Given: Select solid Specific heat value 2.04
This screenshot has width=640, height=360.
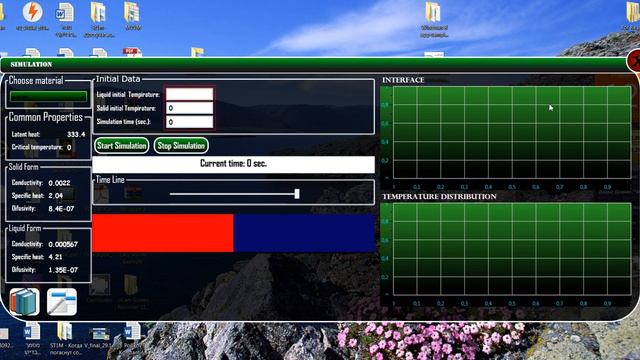Looking at the screenshot, I should coord(56,196).
